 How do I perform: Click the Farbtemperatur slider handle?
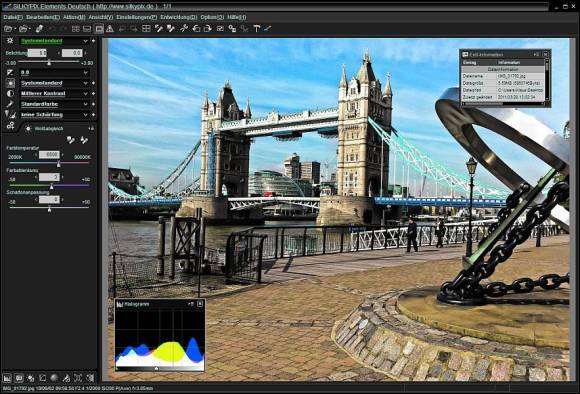(x=58, y=164)
